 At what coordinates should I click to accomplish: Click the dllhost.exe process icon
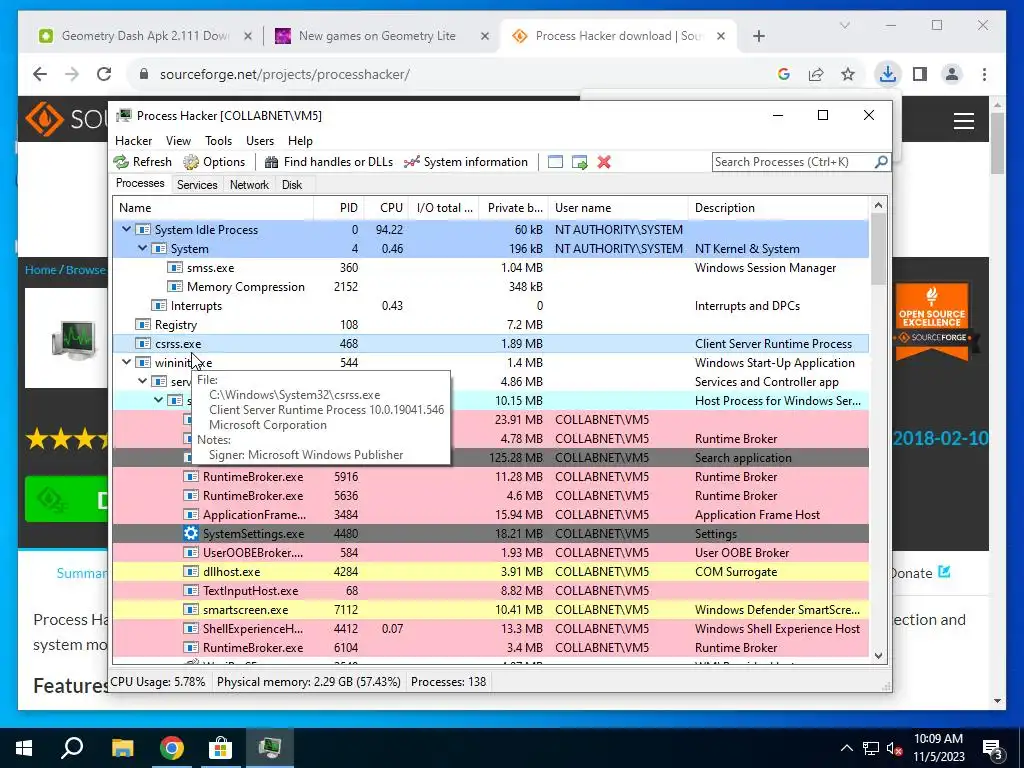pyautogui.click(x=191, y=571)
